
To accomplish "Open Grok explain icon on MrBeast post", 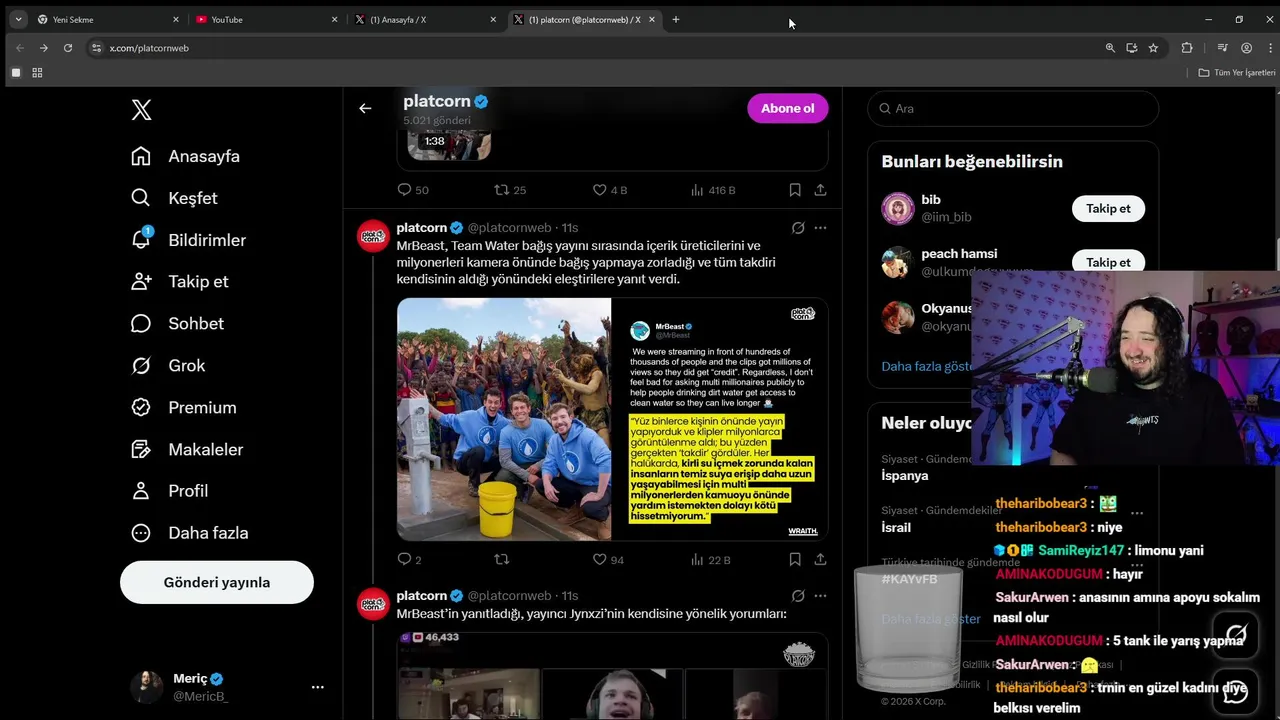I will 798,228.
